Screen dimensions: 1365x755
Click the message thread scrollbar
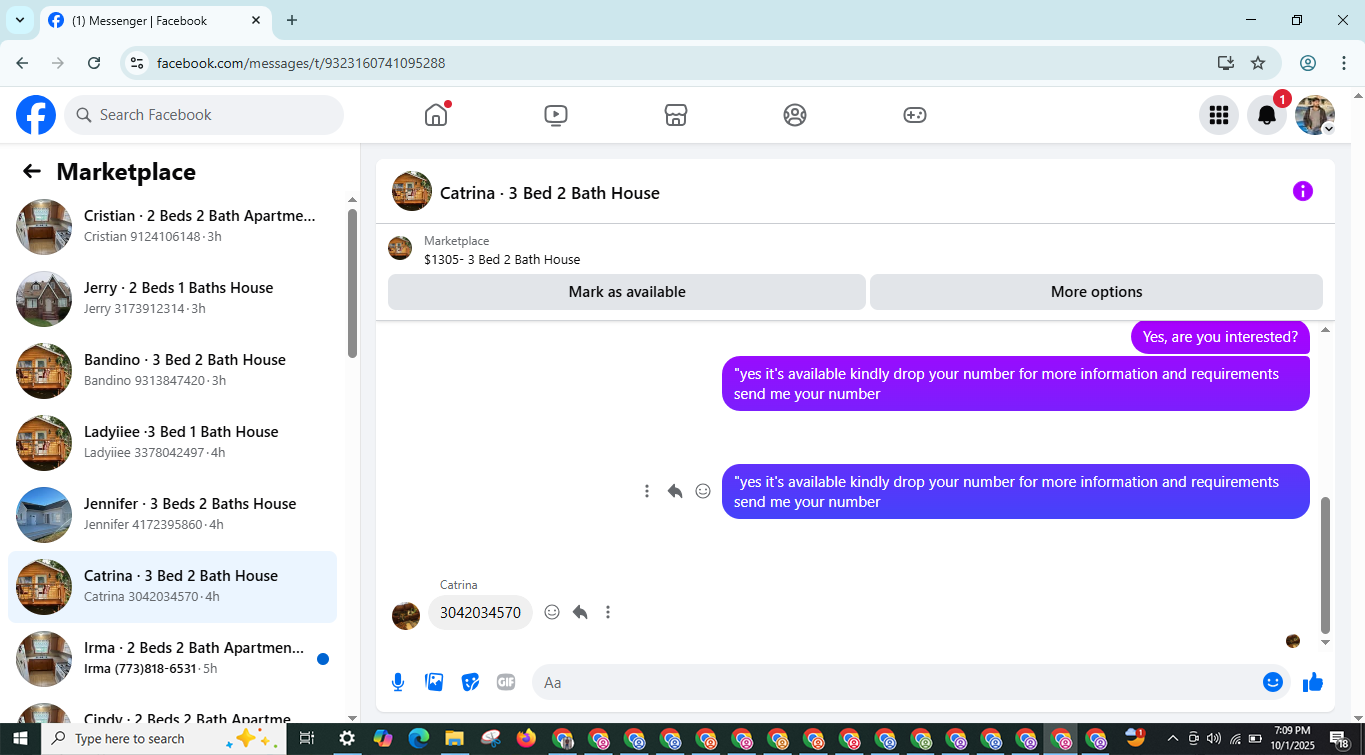coord(1326,565)
